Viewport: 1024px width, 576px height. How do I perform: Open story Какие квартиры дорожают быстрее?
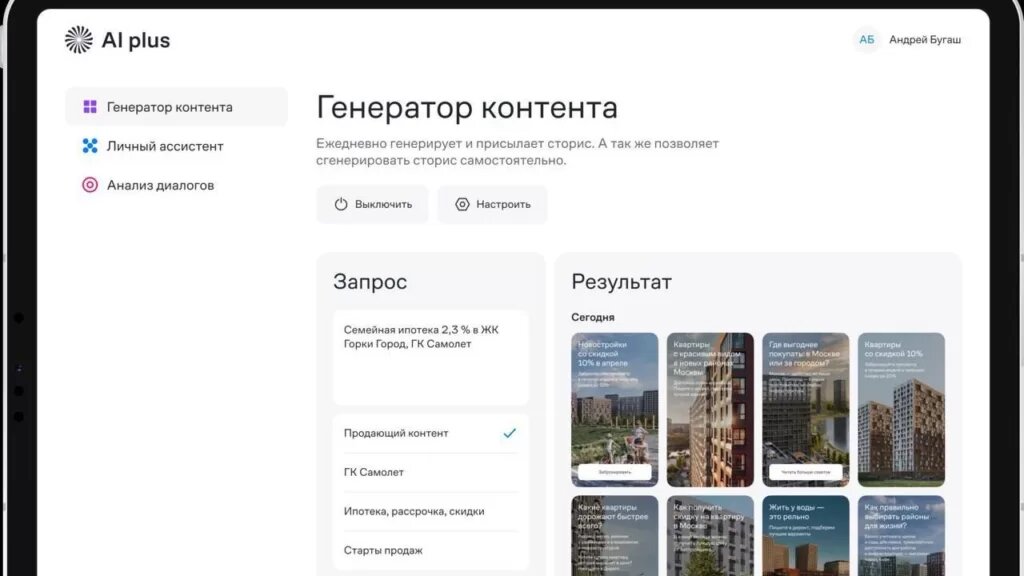[x=615, y=536]
